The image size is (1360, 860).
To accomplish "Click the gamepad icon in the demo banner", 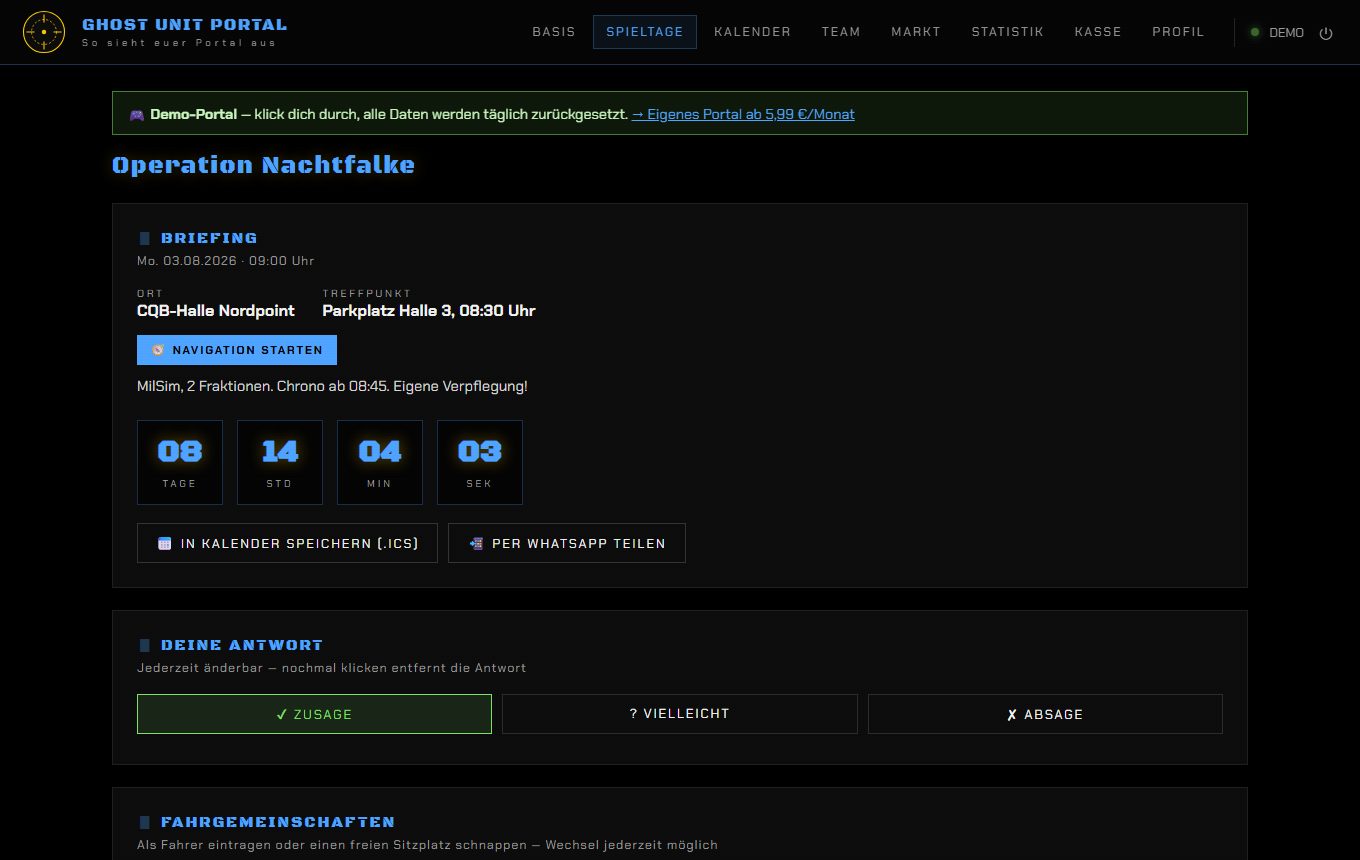I will [137, 115].
